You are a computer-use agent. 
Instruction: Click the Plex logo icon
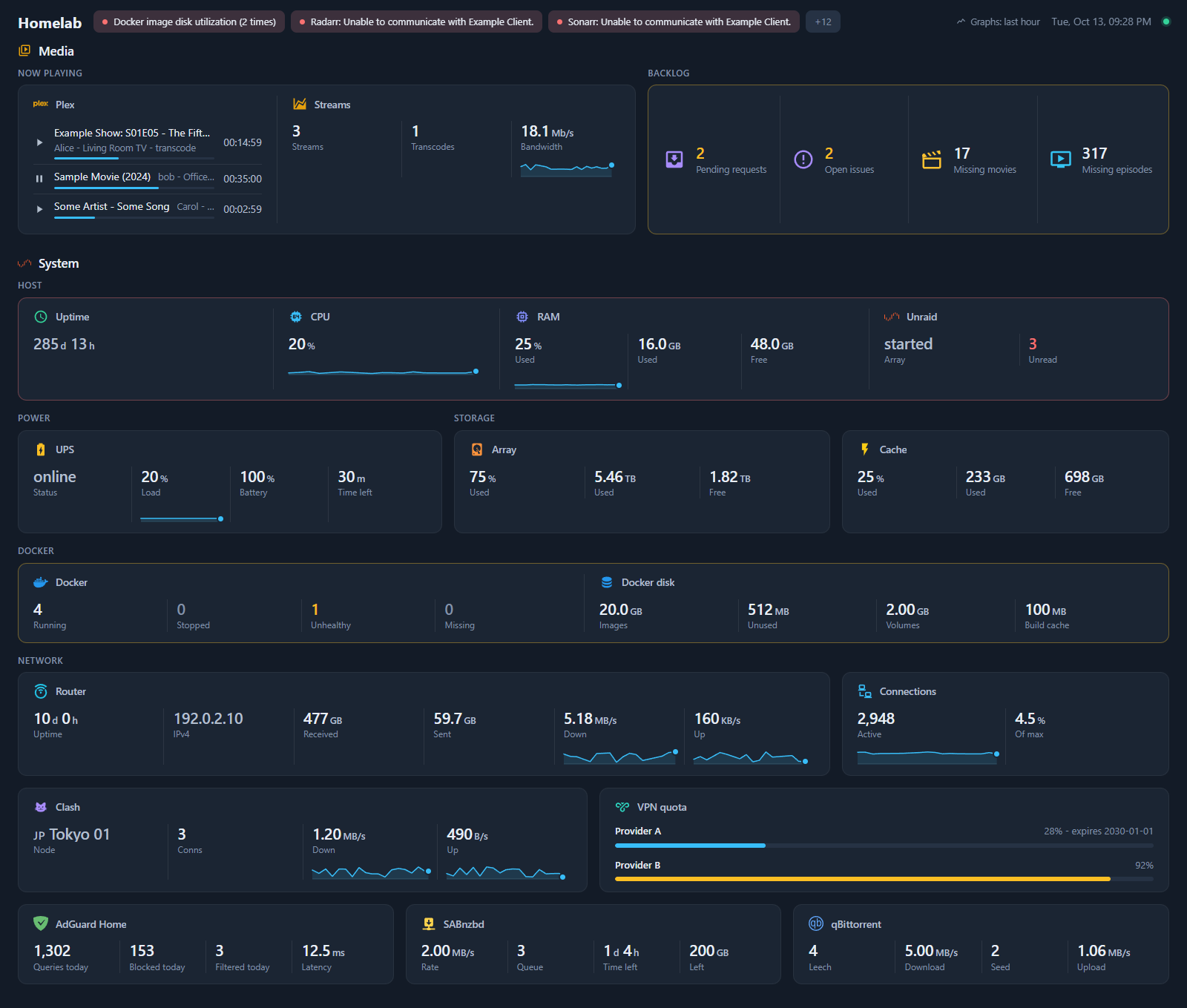click(x=41, y=104)
